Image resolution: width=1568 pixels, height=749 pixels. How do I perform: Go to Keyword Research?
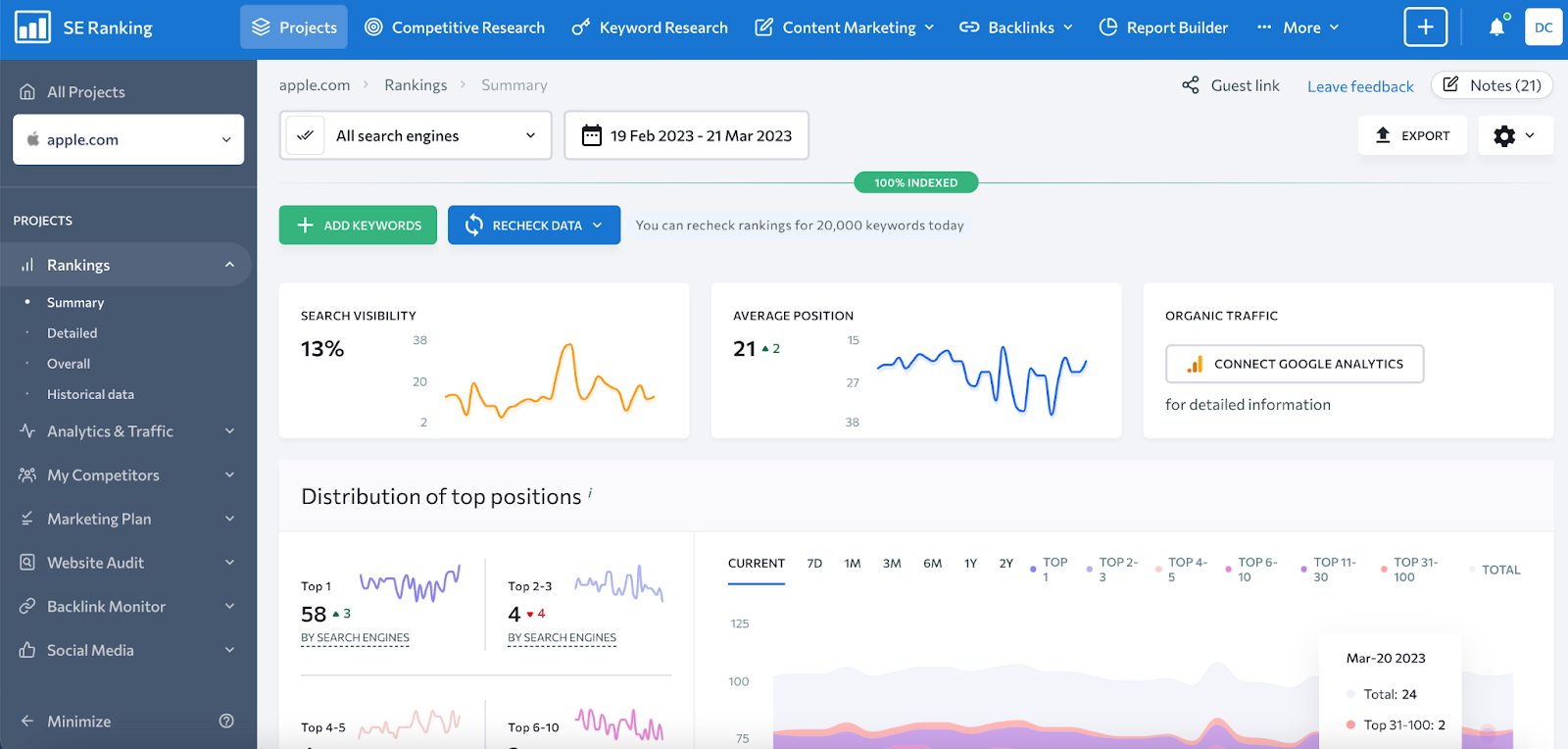(650, 27)
